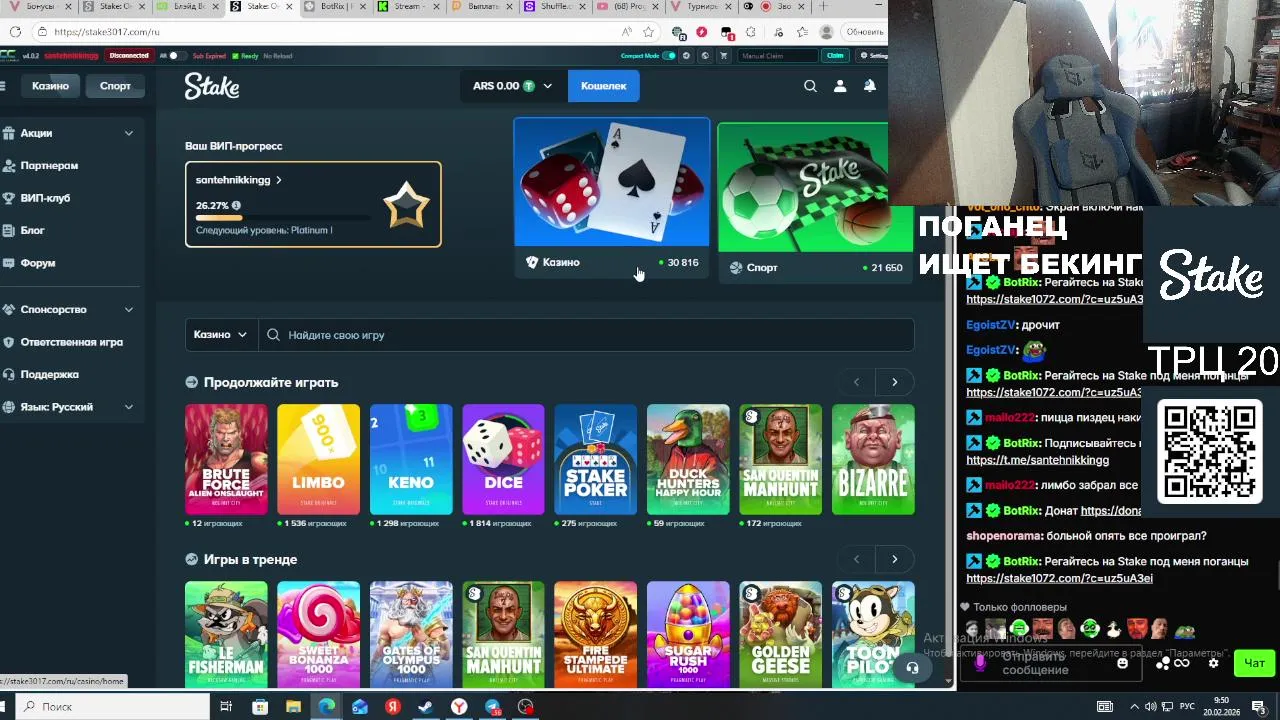Click the shield icon beside Ответственная игра

tap(8, 342)
